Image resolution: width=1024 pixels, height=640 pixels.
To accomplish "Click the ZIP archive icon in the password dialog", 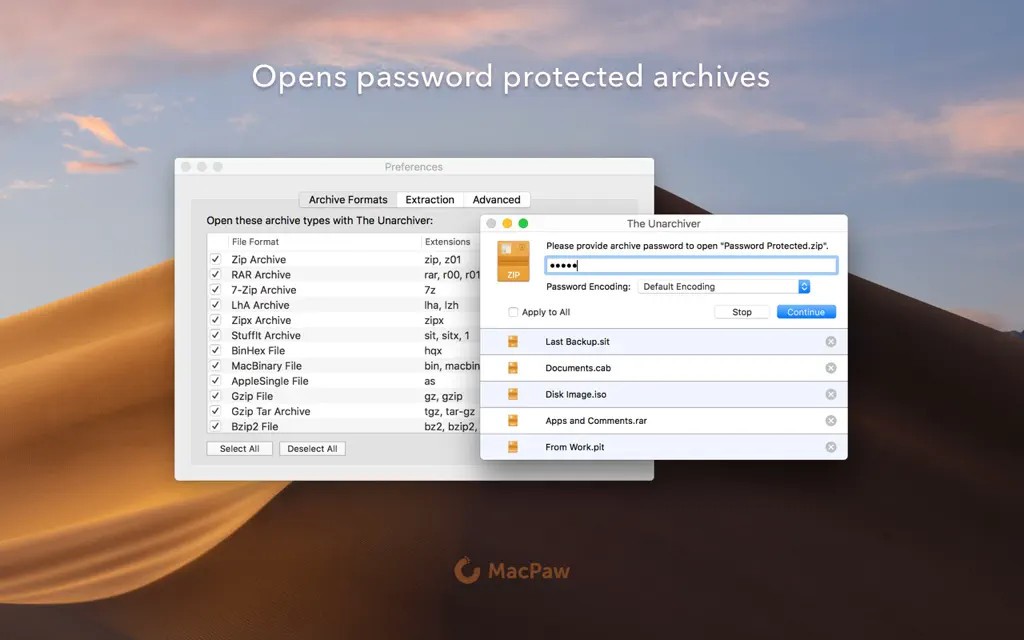I will pyautogui.click(x=513, y=260).
